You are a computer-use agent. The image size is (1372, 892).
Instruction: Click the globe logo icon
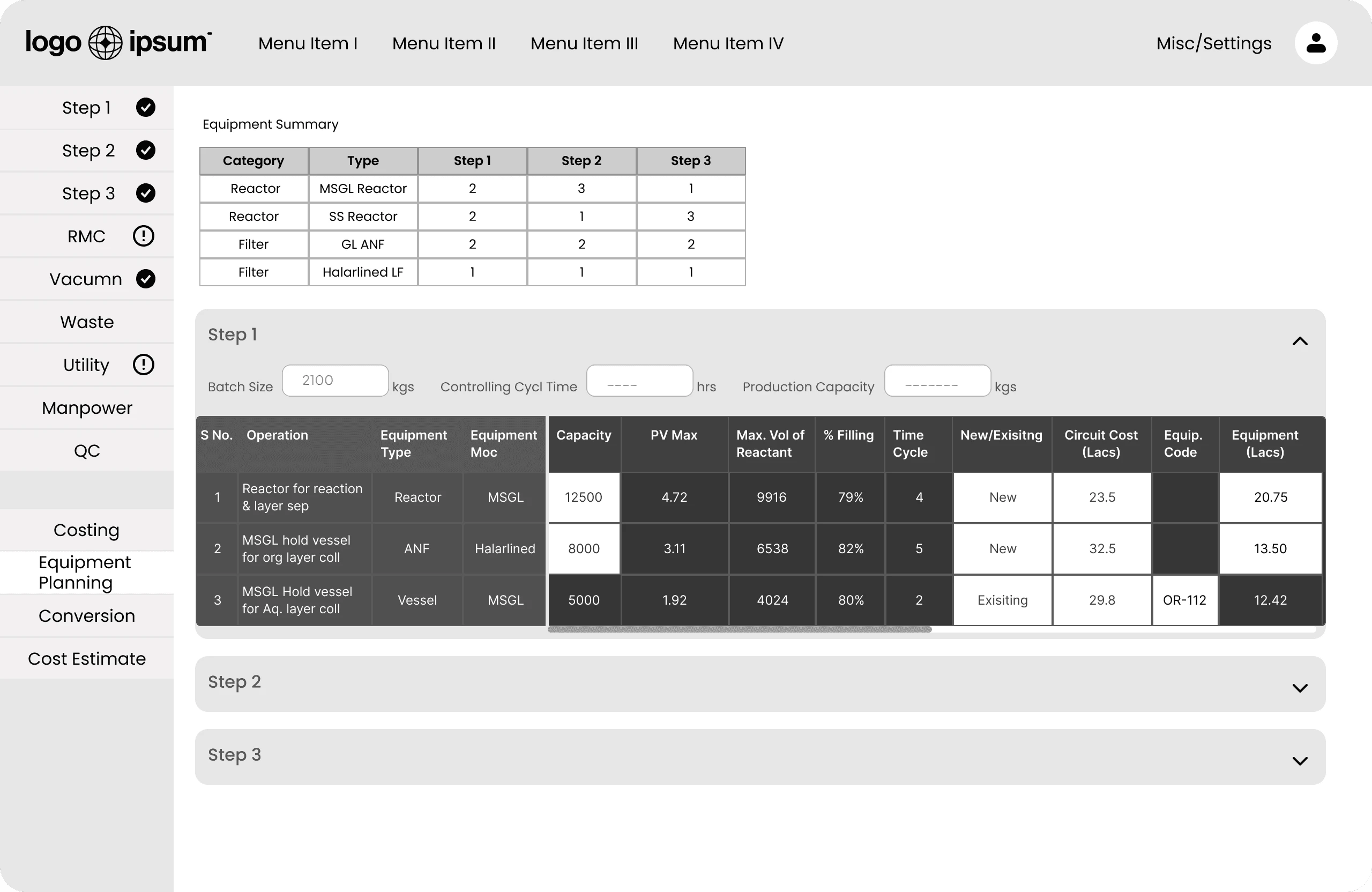click(105, 43)
